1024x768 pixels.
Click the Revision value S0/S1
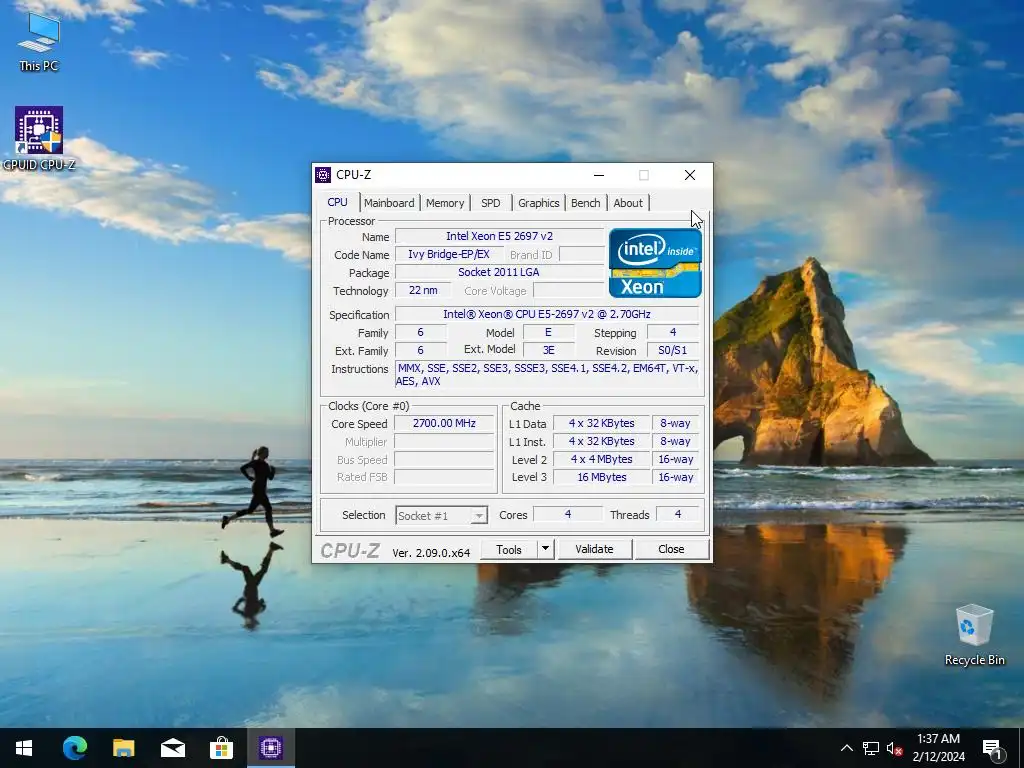tap(673, 351)
